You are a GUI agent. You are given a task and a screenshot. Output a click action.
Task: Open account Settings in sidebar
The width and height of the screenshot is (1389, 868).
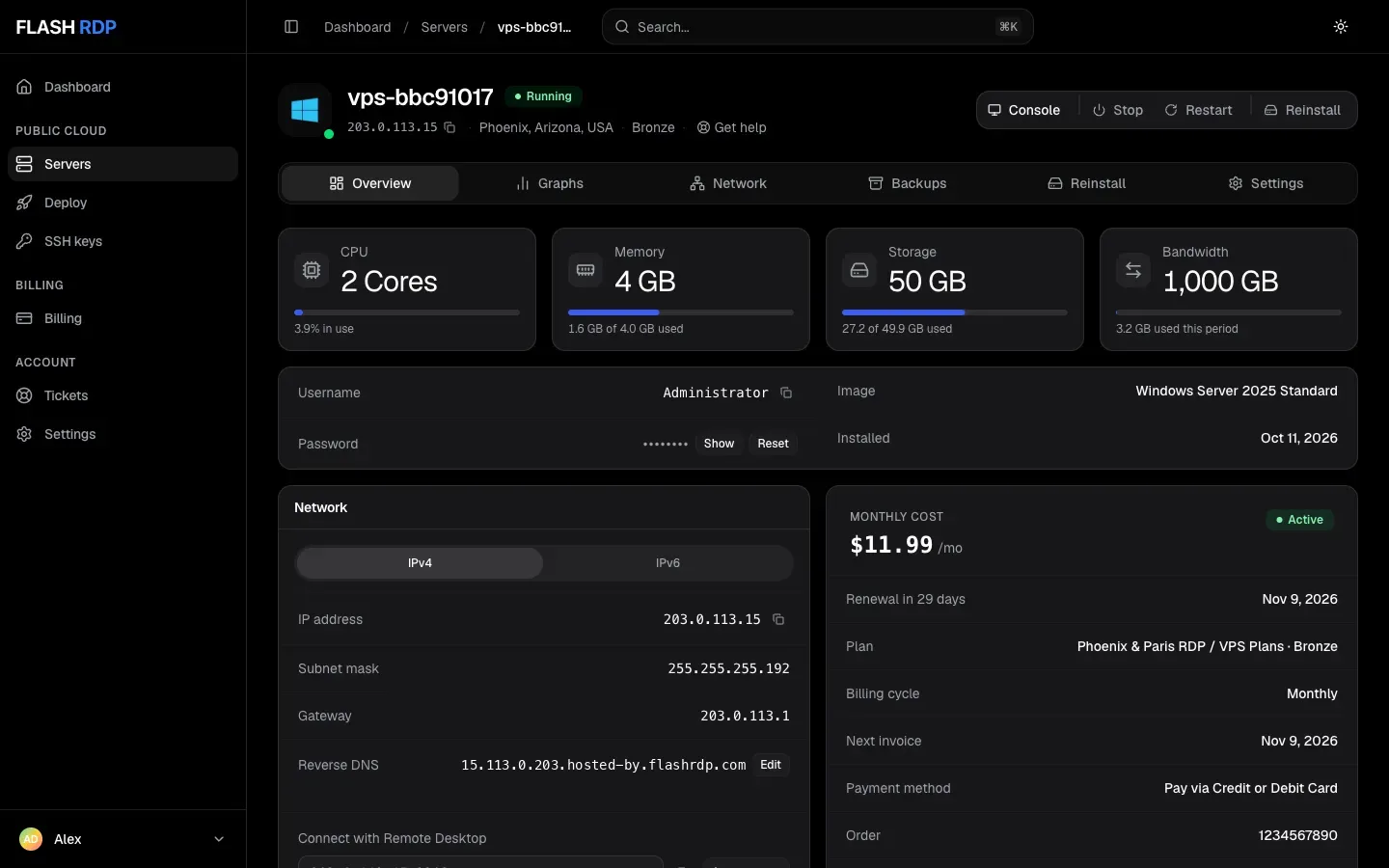[x=123, y=434]
